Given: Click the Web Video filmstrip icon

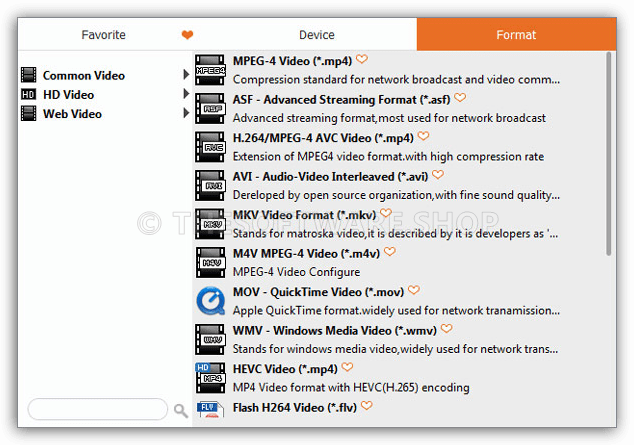Looking at the screenshot, I should (x=29, y=114).
